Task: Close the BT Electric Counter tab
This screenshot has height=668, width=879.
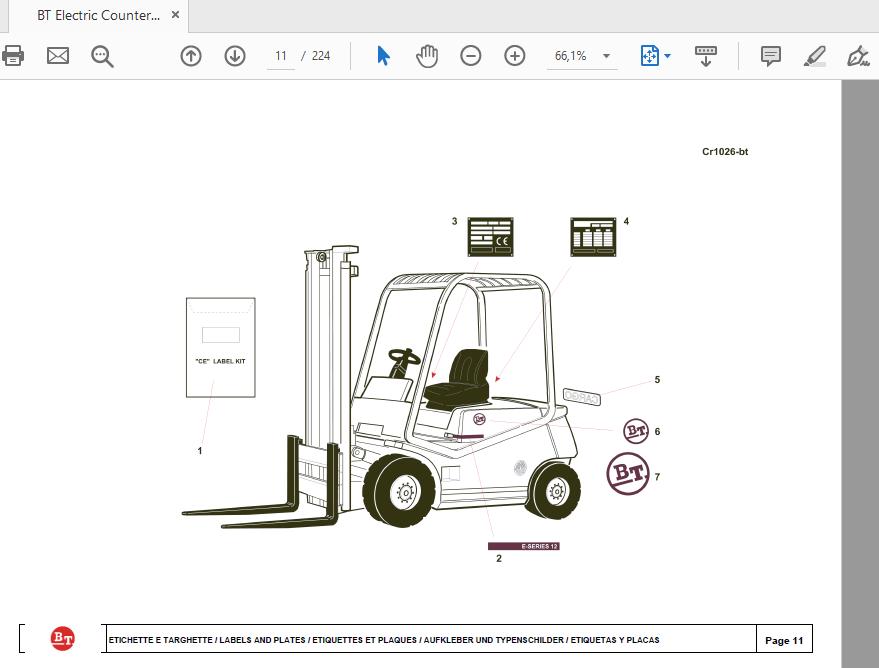Action: 175,15
